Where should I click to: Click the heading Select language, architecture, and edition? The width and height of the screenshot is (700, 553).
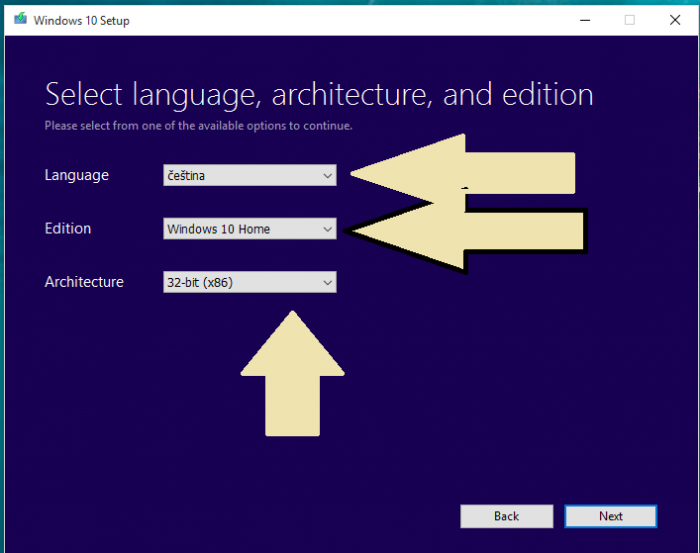coord(319,95)
